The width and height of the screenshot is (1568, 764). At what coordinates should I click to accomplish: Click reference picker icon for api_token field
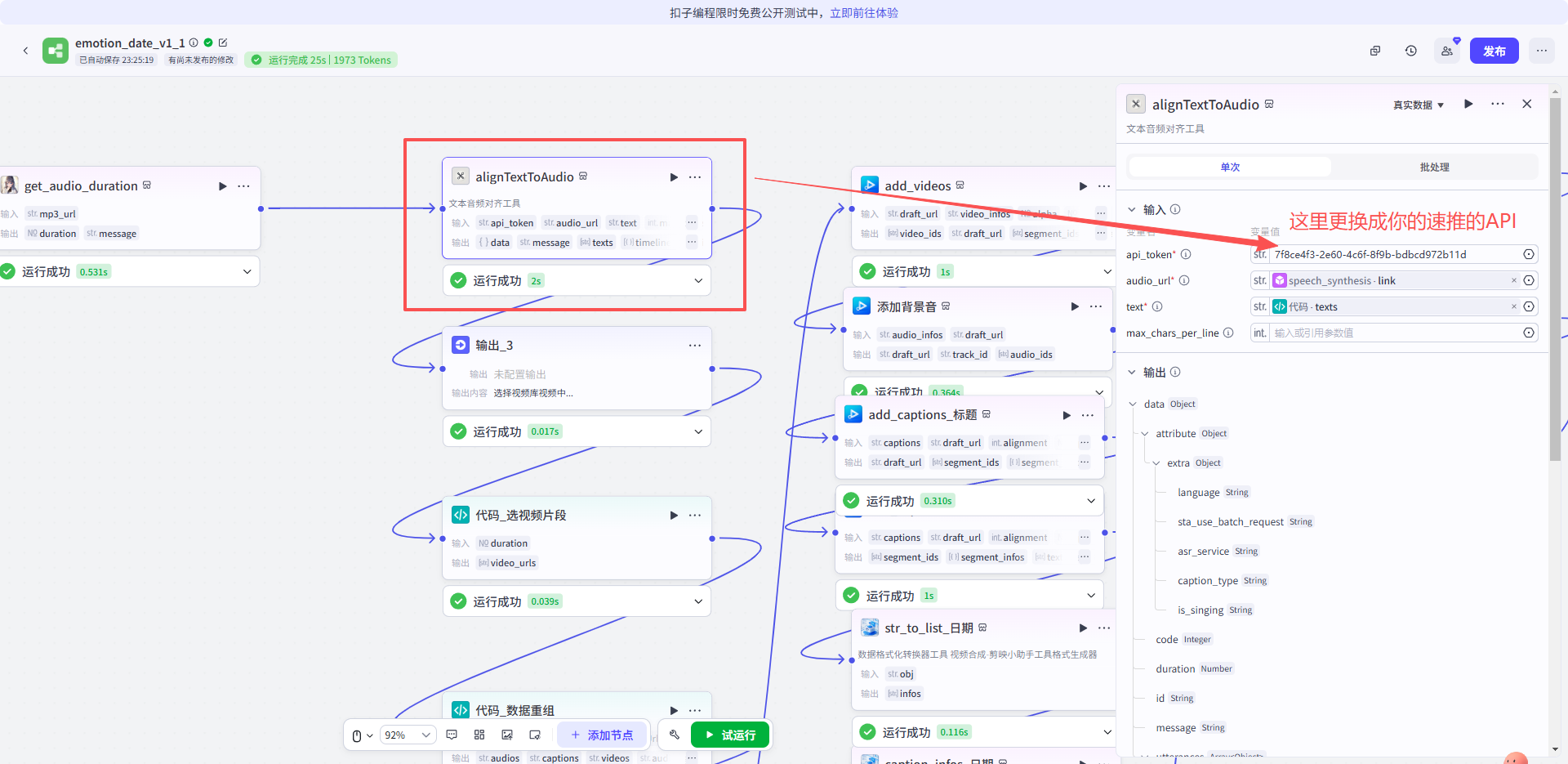(1528, 254)
